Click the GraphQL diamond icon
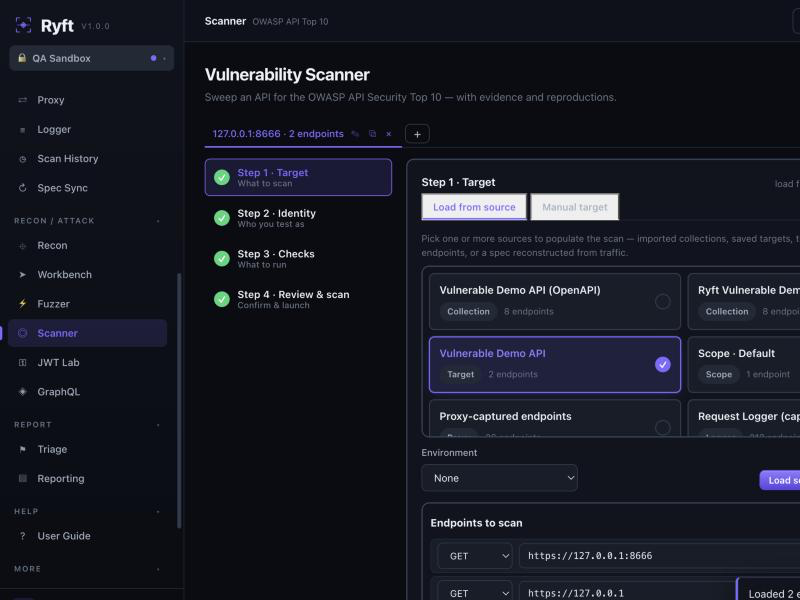This screenshot has height=600, width=800. click(22, 392)
